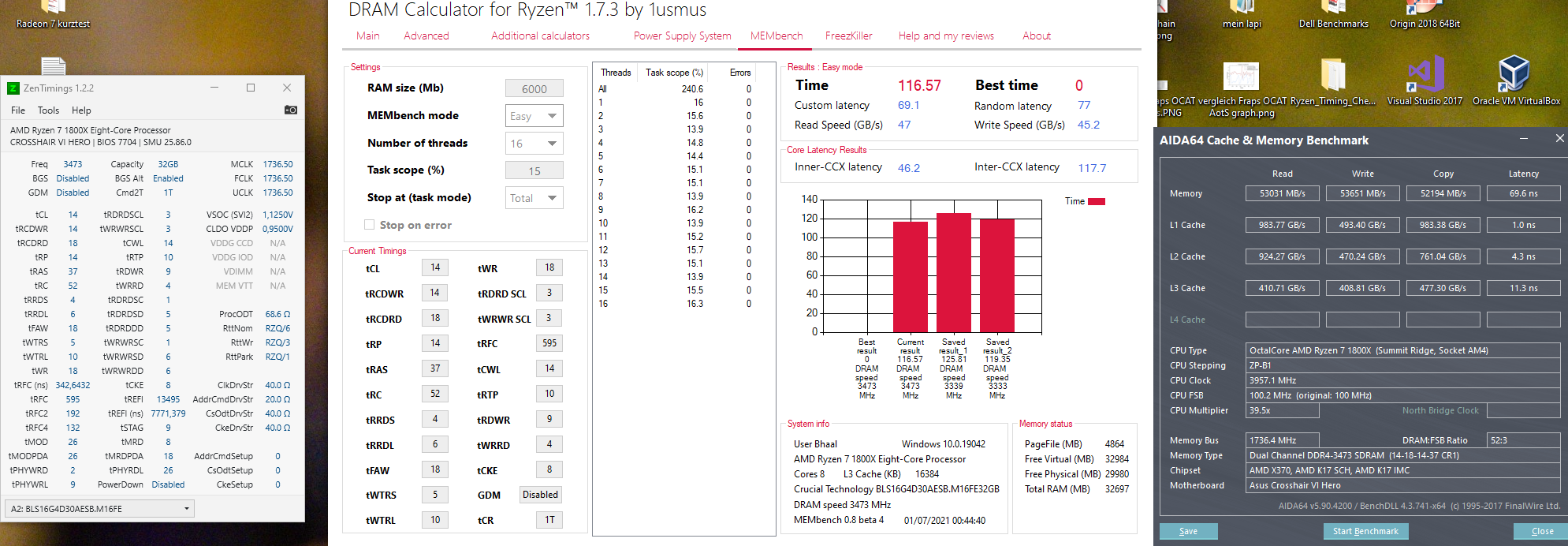Screen dimensions: 1568x546
Task: Open the Additional calculators tab
Action: (541, 36)
